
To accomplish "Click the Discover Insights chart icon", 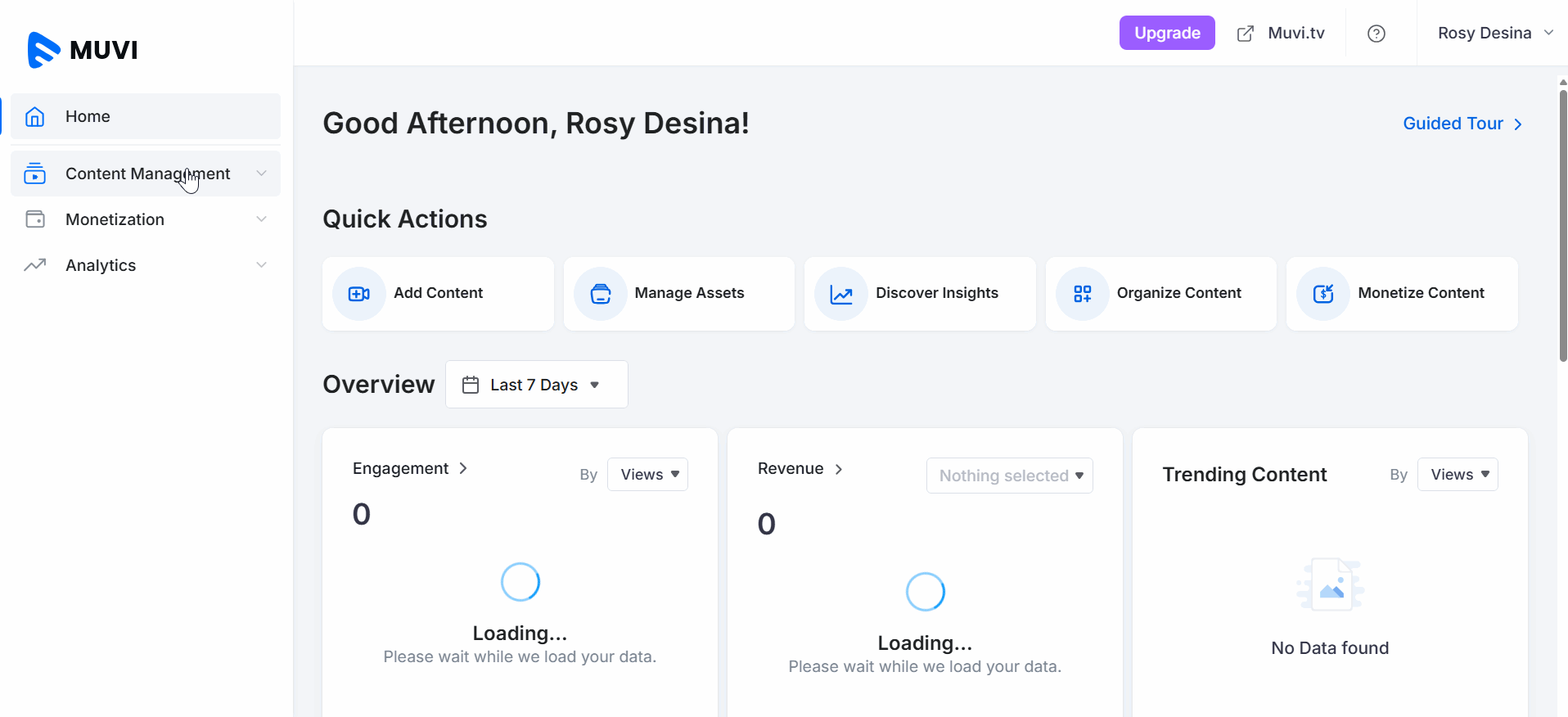I will (x=841, y=294).
